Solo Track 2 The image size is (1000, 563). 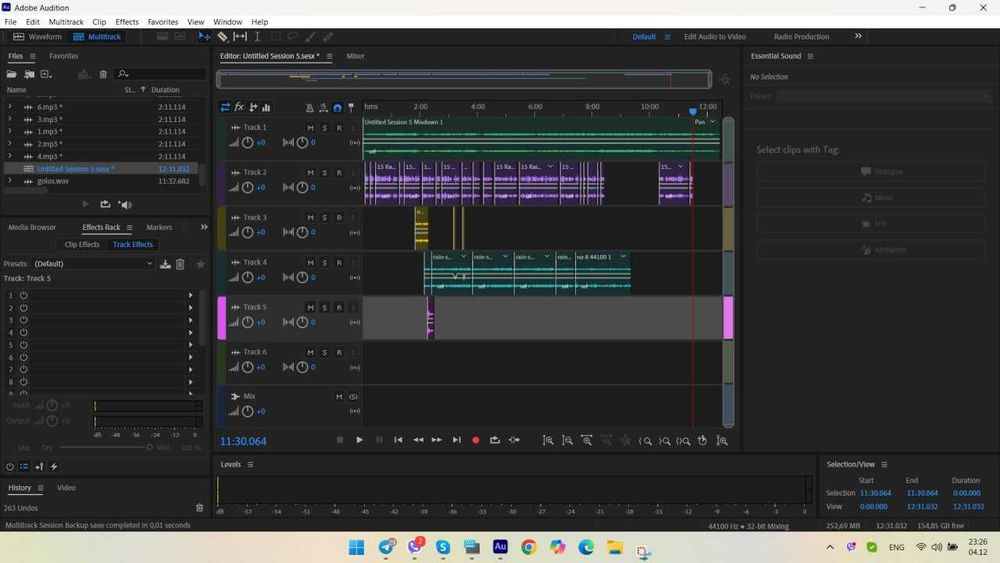[325, 173]
